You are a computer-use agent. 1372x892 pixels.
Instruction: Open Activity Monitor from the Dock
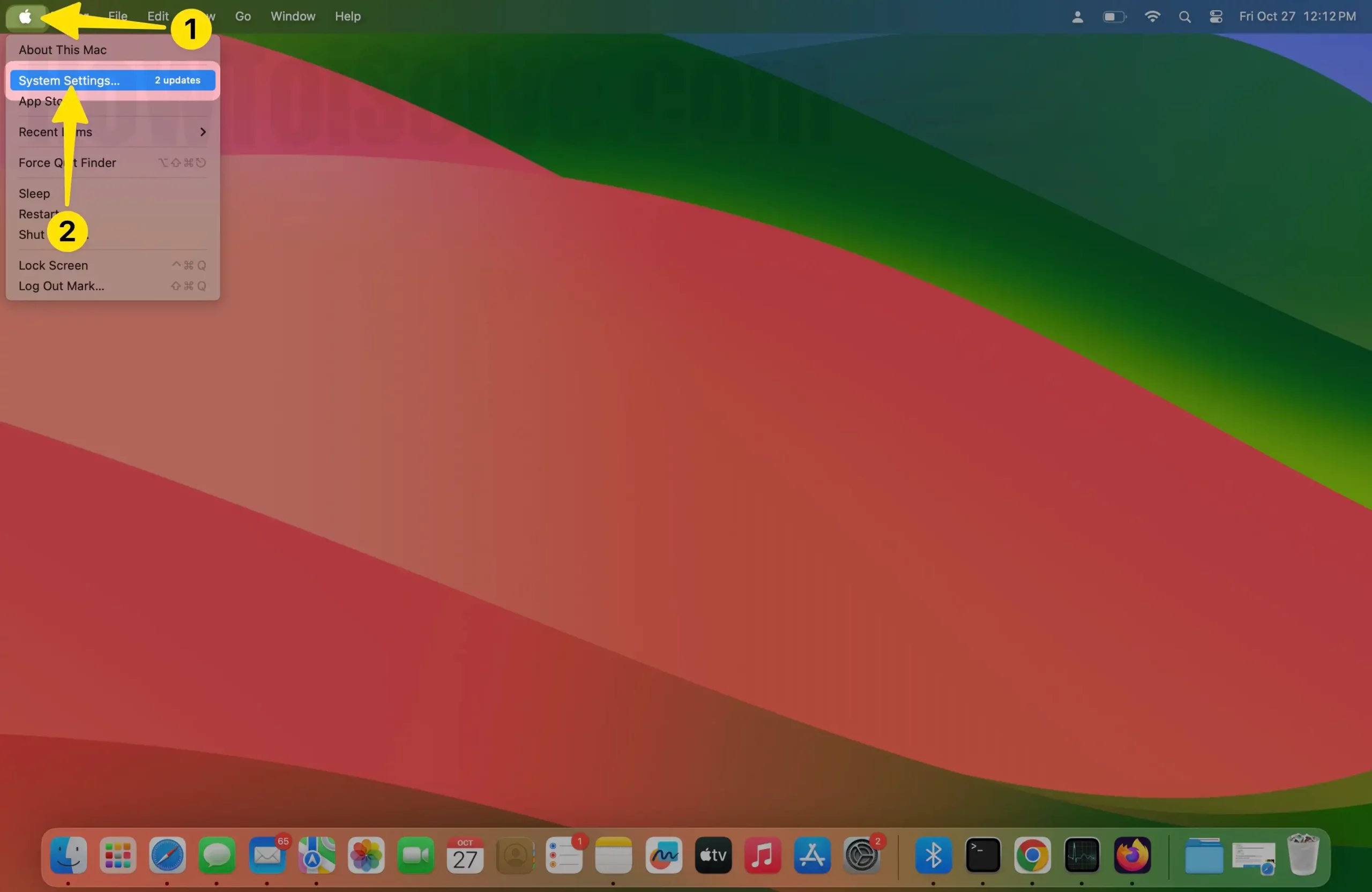click(1082, 855)
